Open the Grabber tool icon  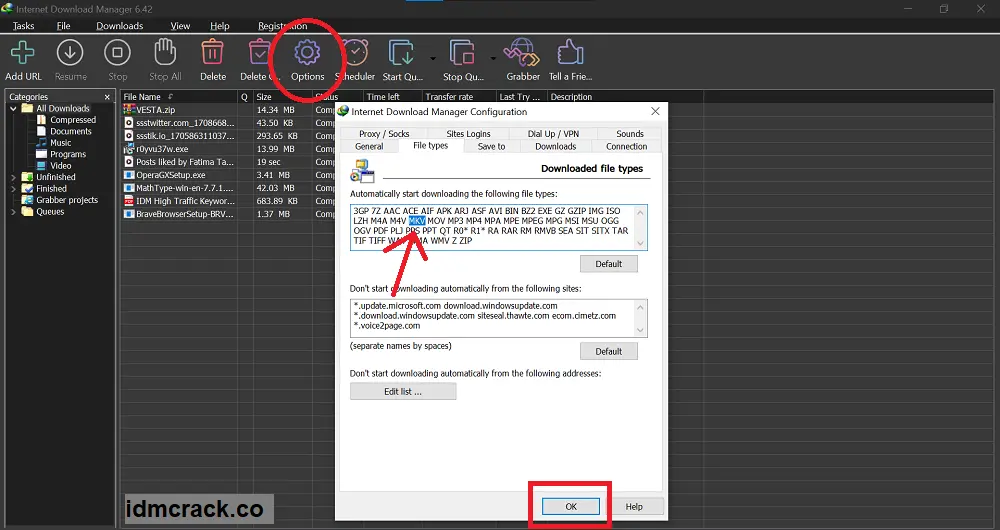coord(522,53)
